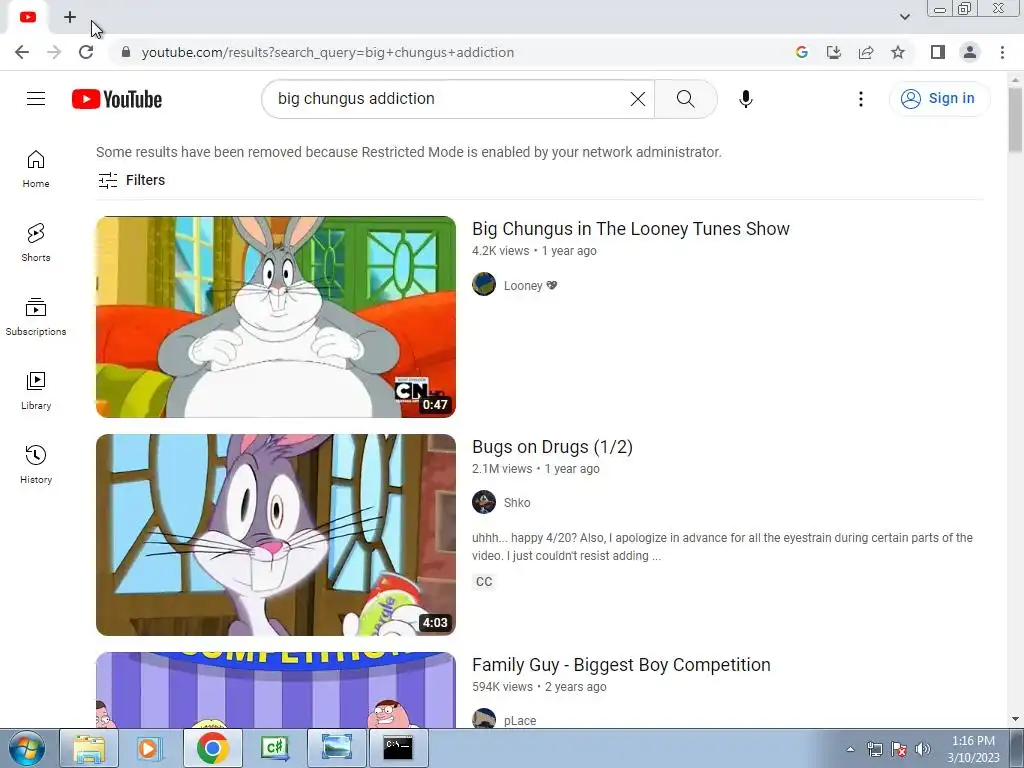Open the YouTube hamburger guide menu
This screenshot has width=1024, height=768.
[x=36, y=99]
